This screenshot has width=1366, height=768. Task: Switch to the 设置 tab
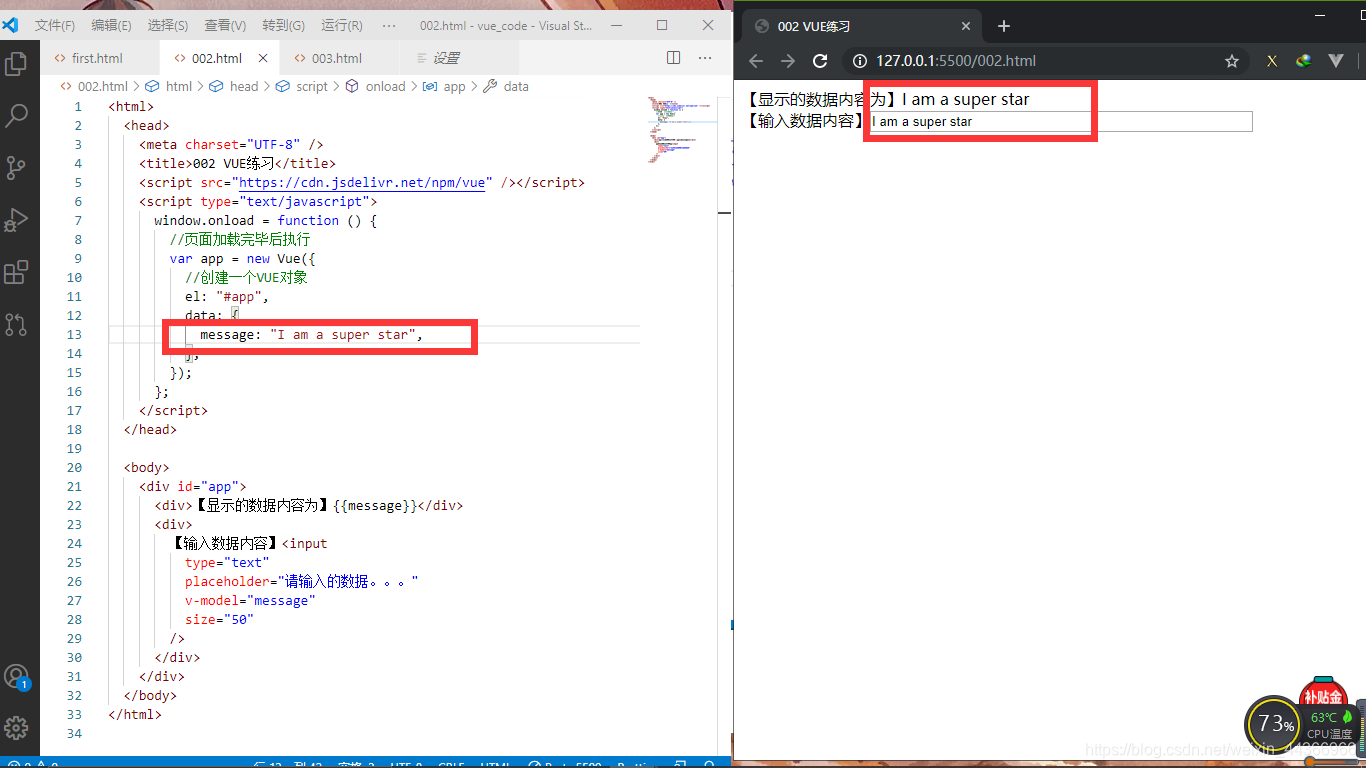pos(446,58)
